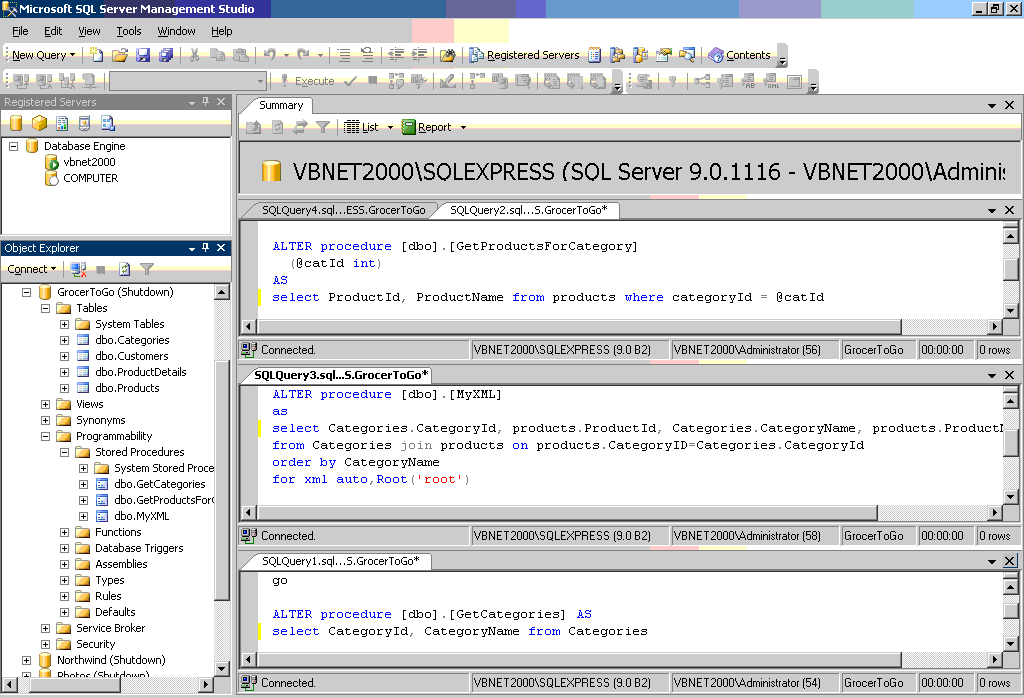Screen dimensions: 1024x698
Task: Collapse the GrocerToGo database node
Action: coord(26,293)
